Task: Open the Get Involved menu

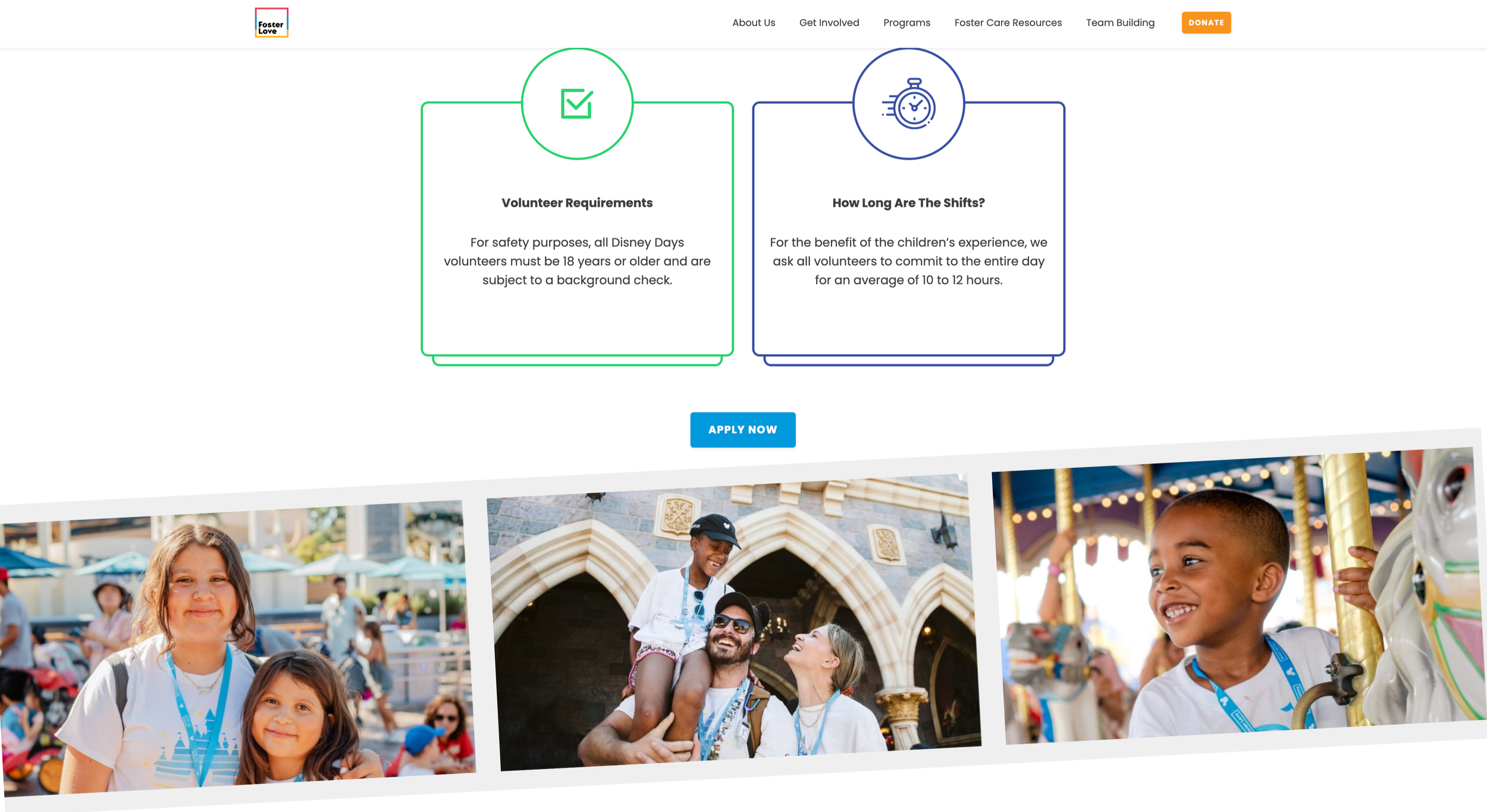Action: click(x=829, y=23)
